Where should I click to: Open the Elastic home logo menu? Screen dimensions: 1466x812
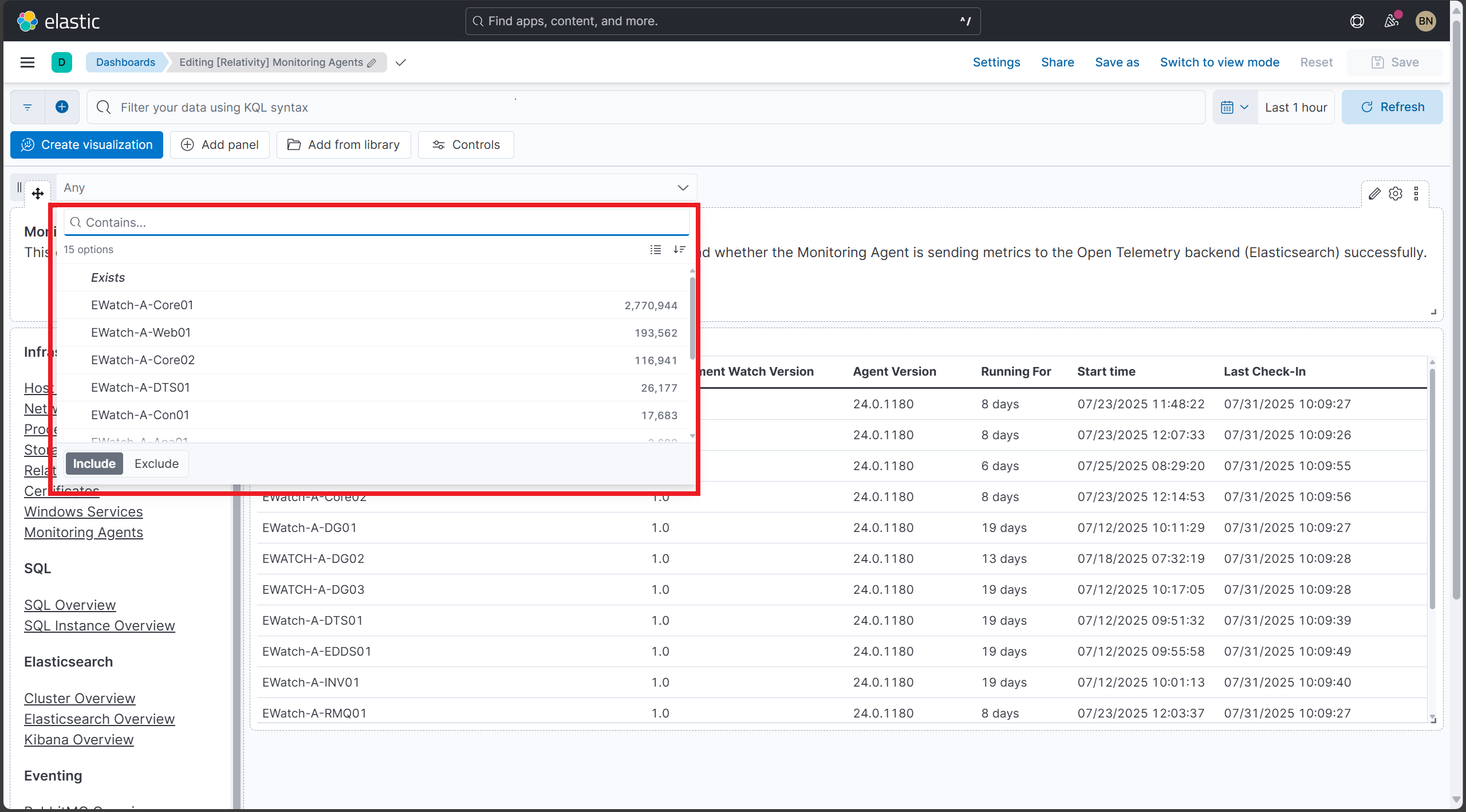click(26, 21)
